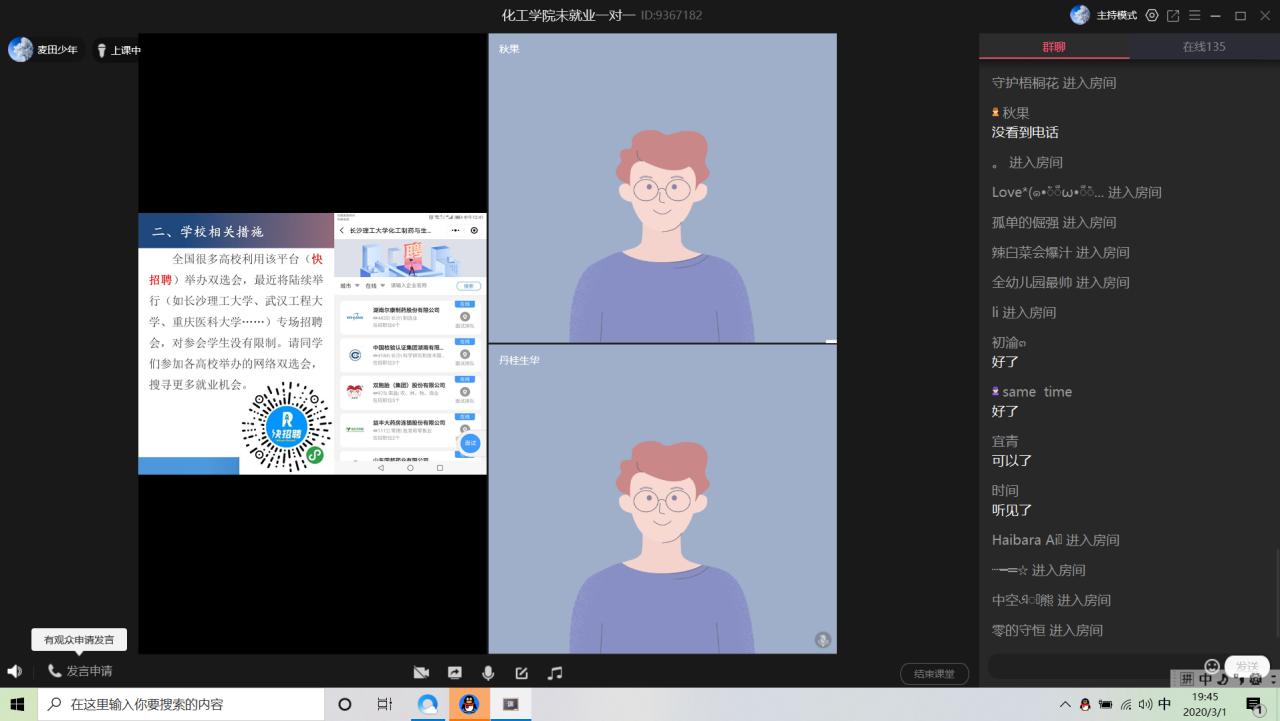Open the emoji picker in chat
Image resolution: width=1280 pixels, height=721 pixels.
coord(1212,666)
